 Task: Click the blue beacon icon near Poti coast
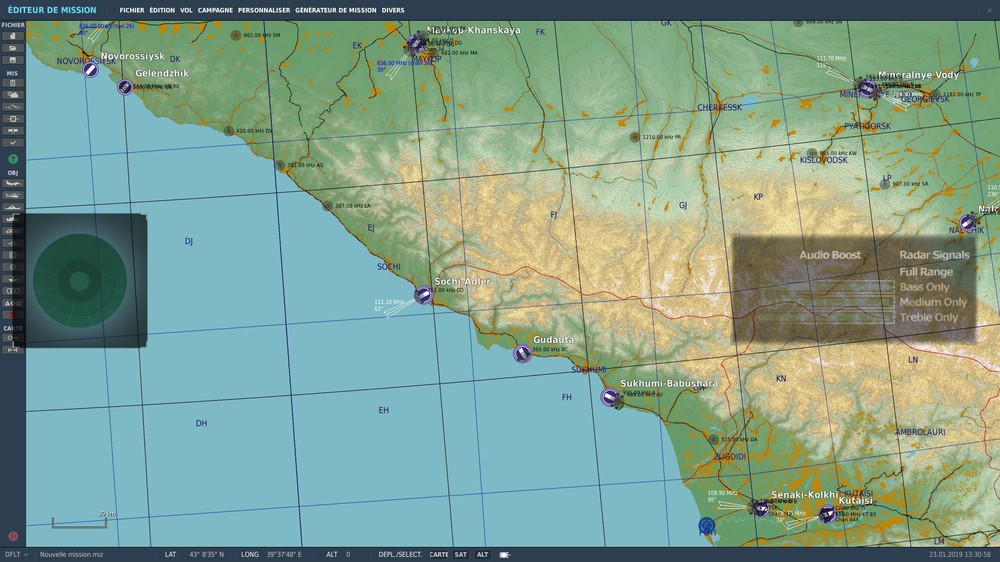click(x=706, y=526)
